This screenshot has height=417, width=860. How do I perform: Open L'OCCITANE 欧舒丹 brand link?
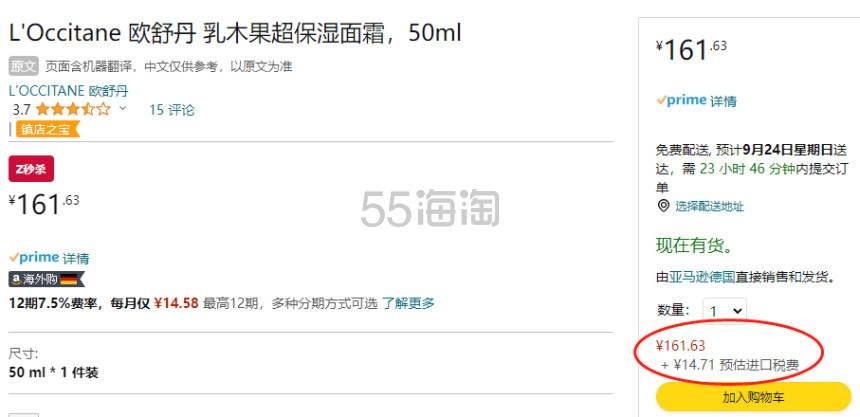(69, 91)
